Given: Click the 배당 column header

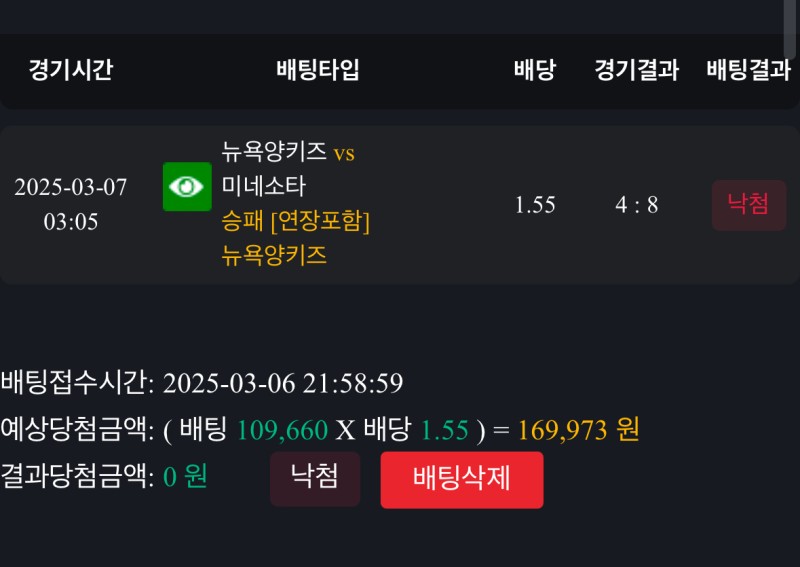Looking at the screenshot, I should 535,69.
